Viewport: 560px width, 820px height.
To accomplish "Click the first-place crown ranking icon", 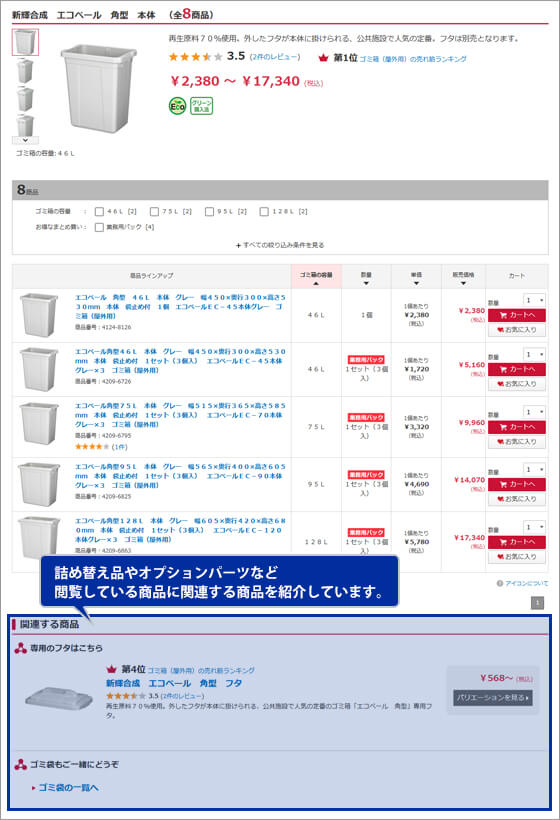I will pos(323,58).
